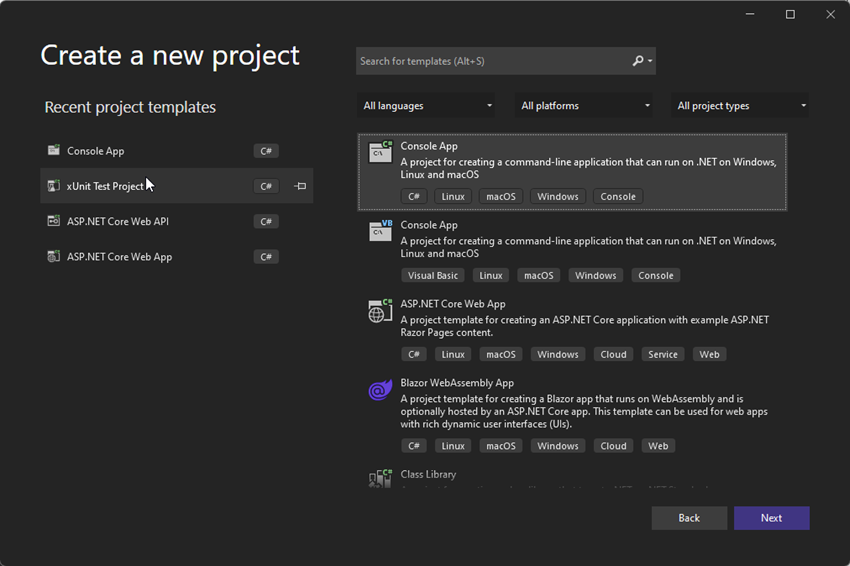This screenshot has height=566, width=850.
Task: Open the All platforms dropdown
Action: pyautogui.click(x=585, y=106)
